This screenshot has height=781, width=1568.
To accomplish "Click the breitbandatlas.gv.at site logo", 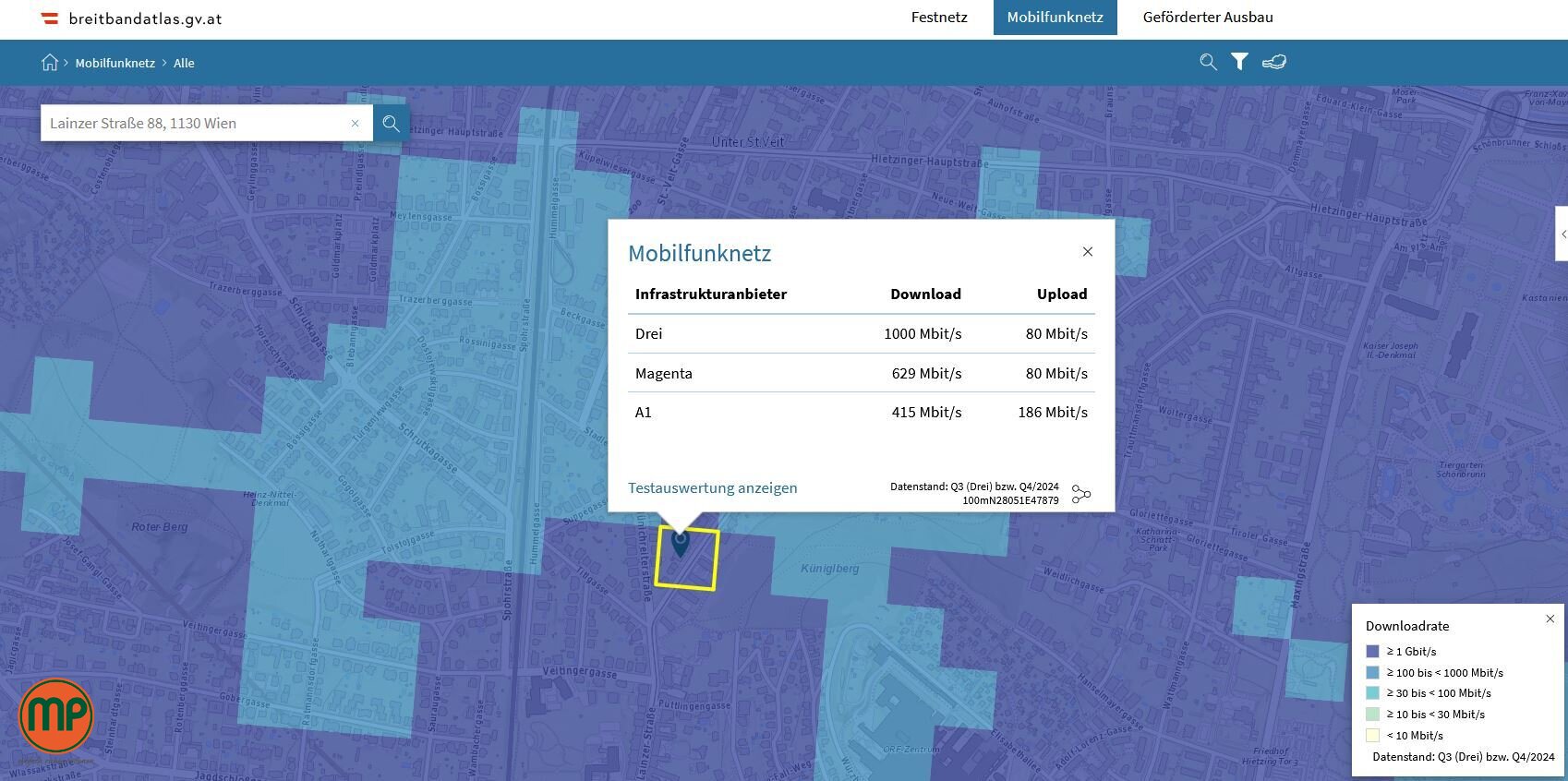I will 132,18.
